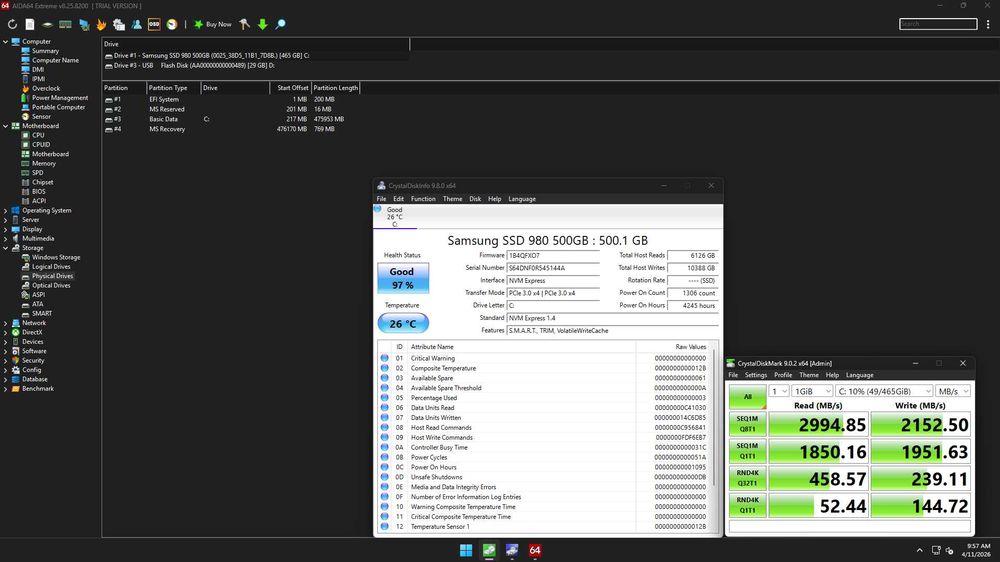Open CrystalDiskMark Settings menu
Screen dimensions: 1000x562
[756, 375]
